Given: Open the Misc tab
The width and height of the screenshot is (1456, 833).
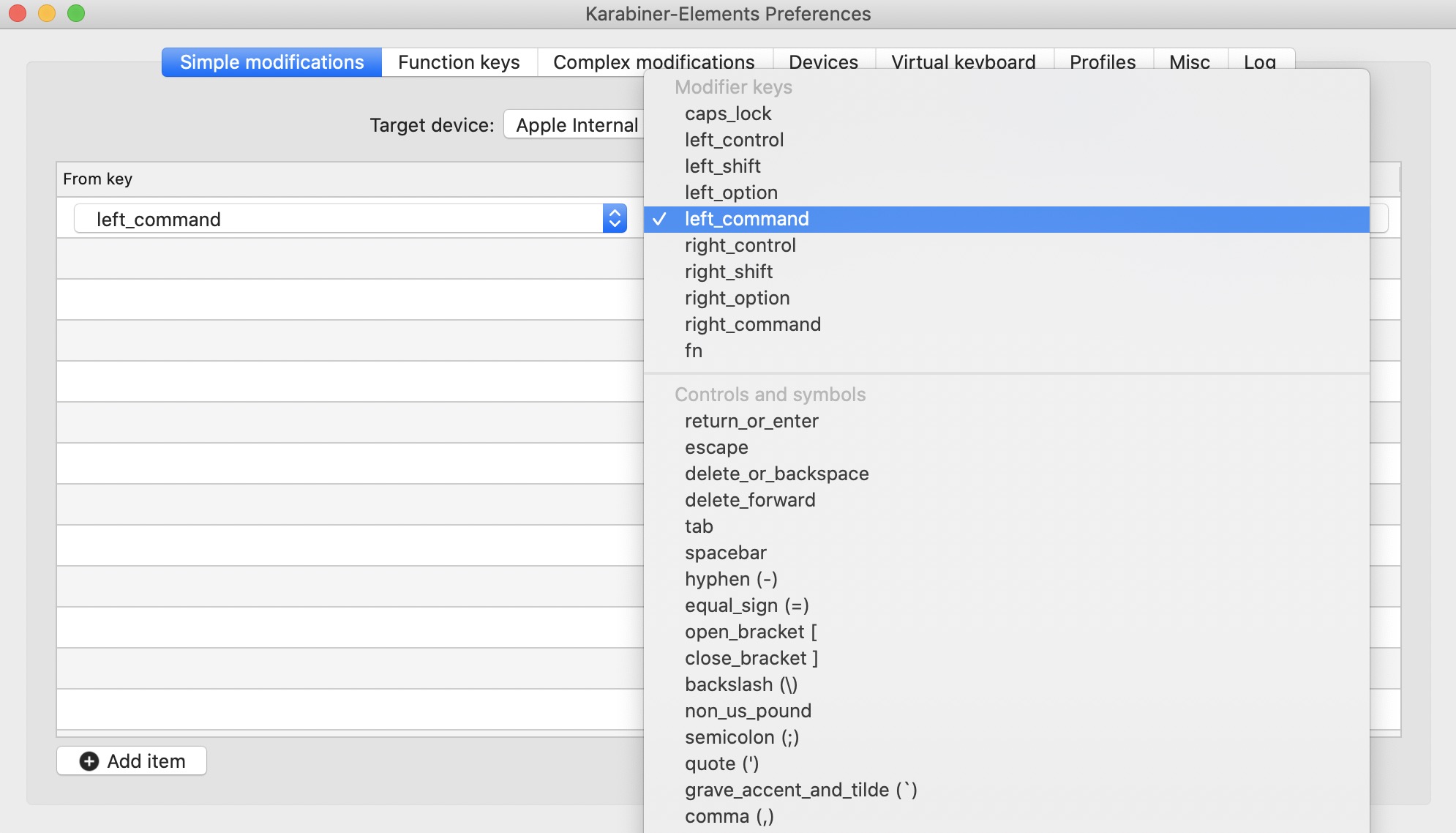Looking at the screenshot, I should pyautogui.click(x=1189, y=62).
